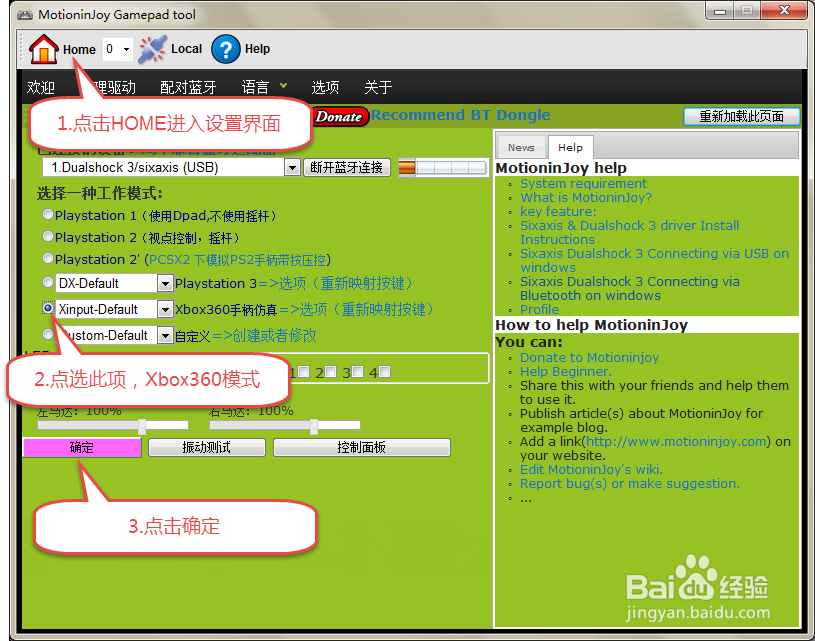Select the Custom-Default radio button
This screenshot has width=815, height=641.
tap(48, 334)
